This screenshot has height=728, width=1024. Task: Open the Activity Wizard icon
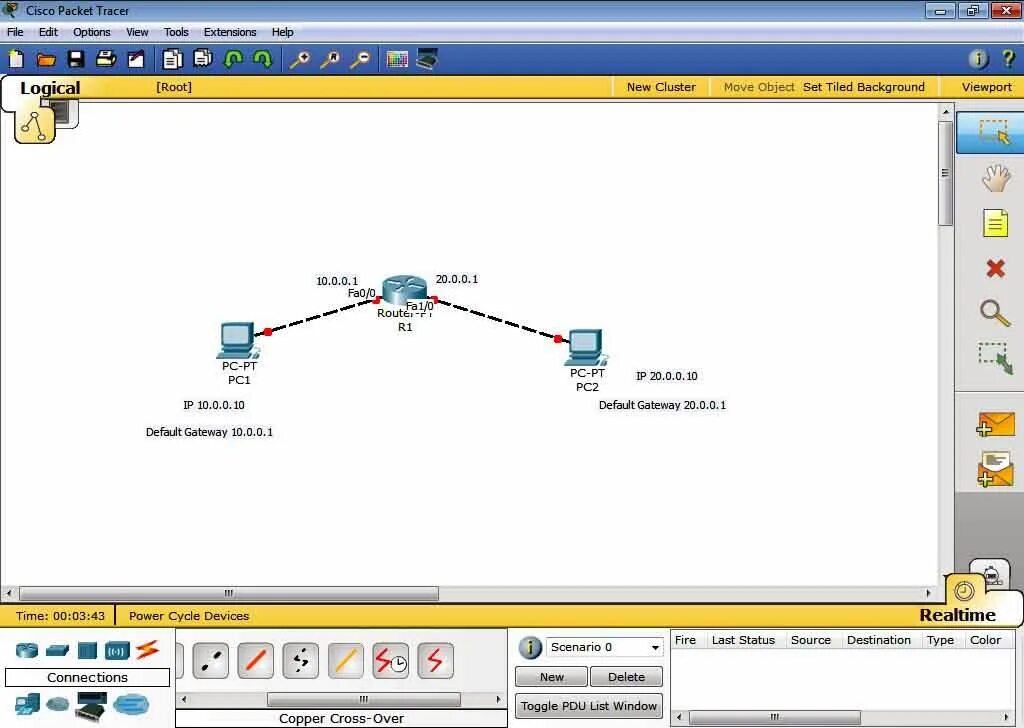pyautogui.click(x=136, y=59)
